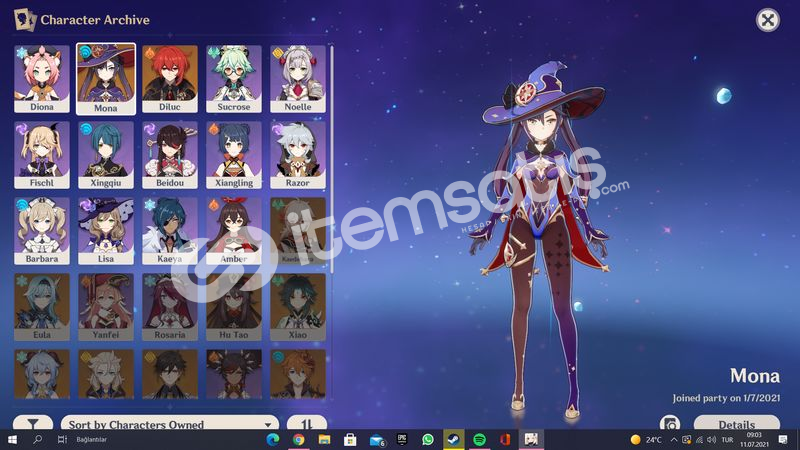
Task: Open the character filter funnel button
Action: pos(33,423)
